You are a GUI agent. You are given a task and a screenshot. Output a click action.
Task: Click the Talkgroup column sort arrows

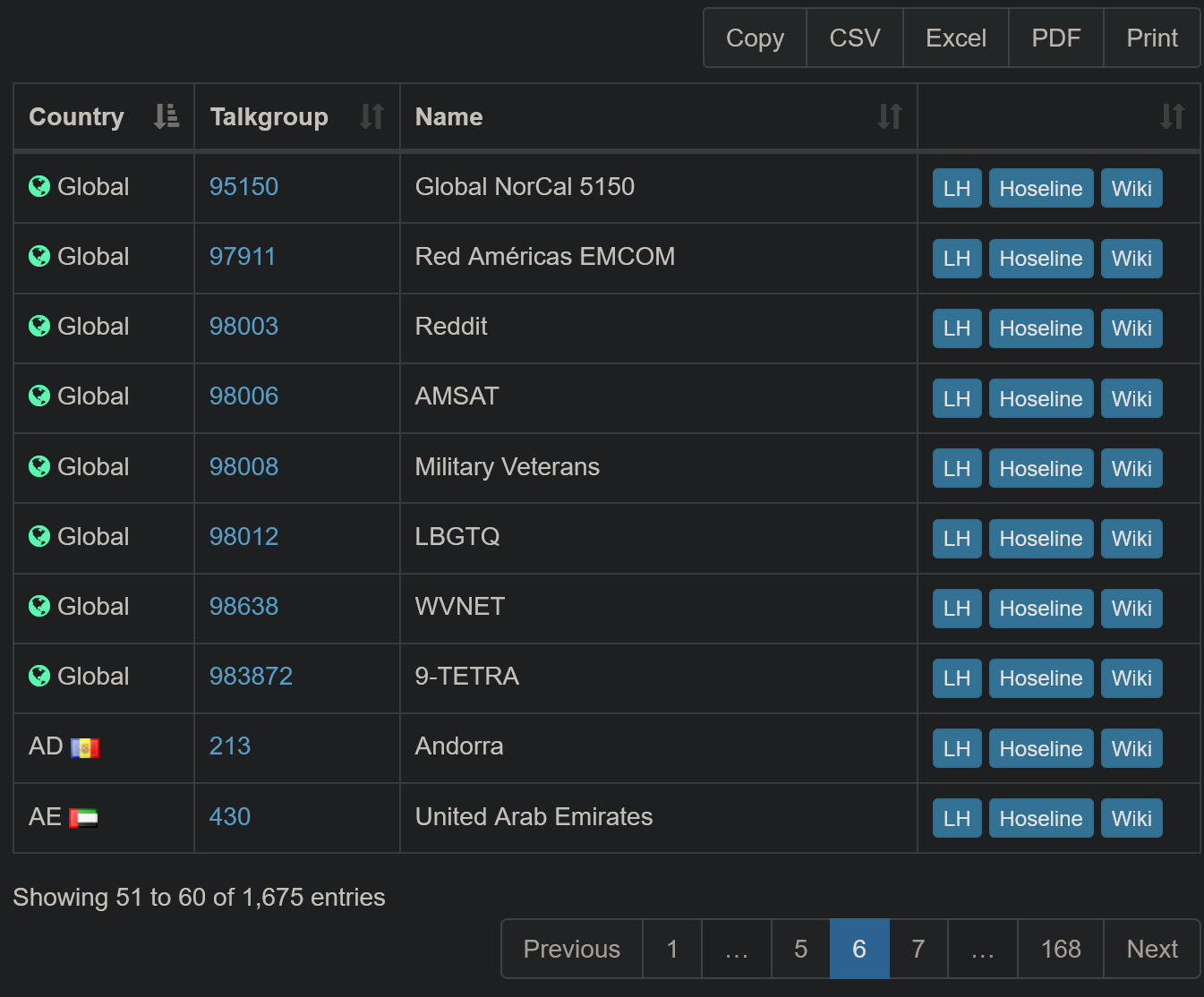point(371,116)
